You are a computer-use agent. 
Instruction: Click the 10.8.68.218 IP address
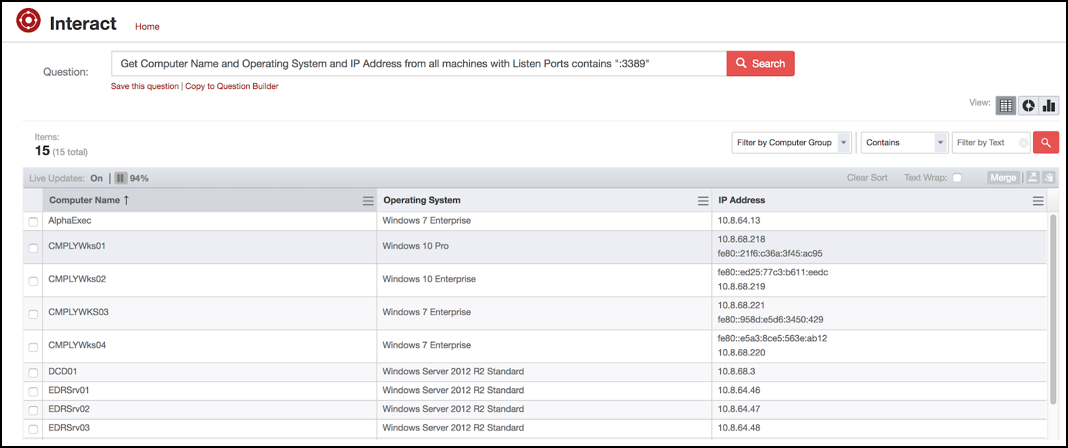pyautogui.click(x=741, y=240)
